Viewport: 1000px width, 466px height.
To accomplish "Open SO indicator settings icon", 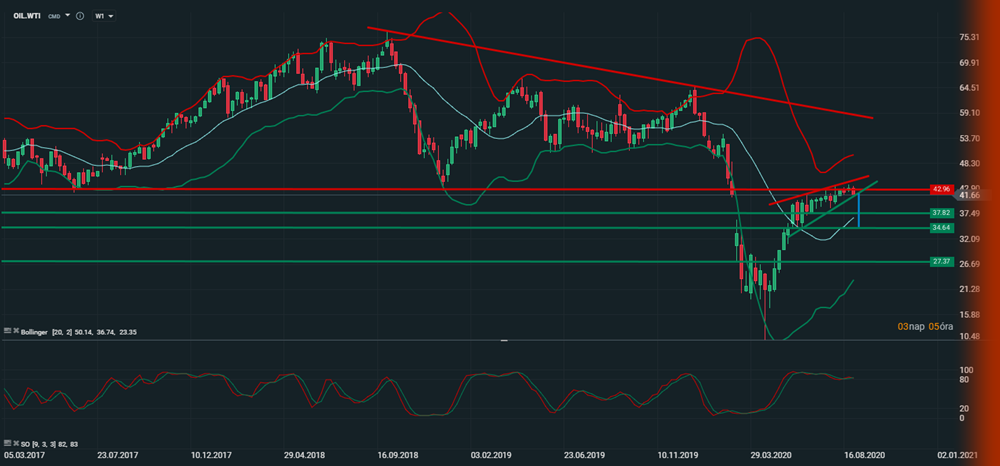I will point(8,442).
